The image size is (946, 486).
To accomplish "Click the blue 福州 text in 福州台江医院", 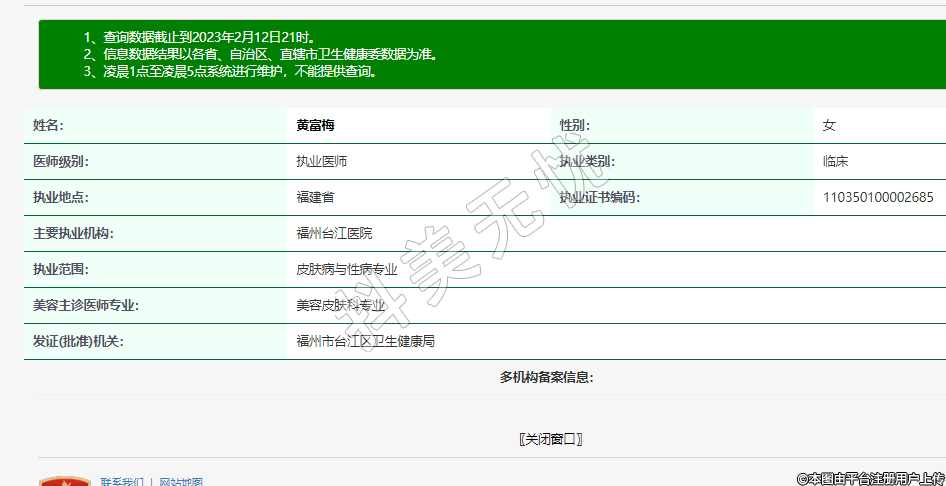I will pyautogui.click(x=308, y=233).
